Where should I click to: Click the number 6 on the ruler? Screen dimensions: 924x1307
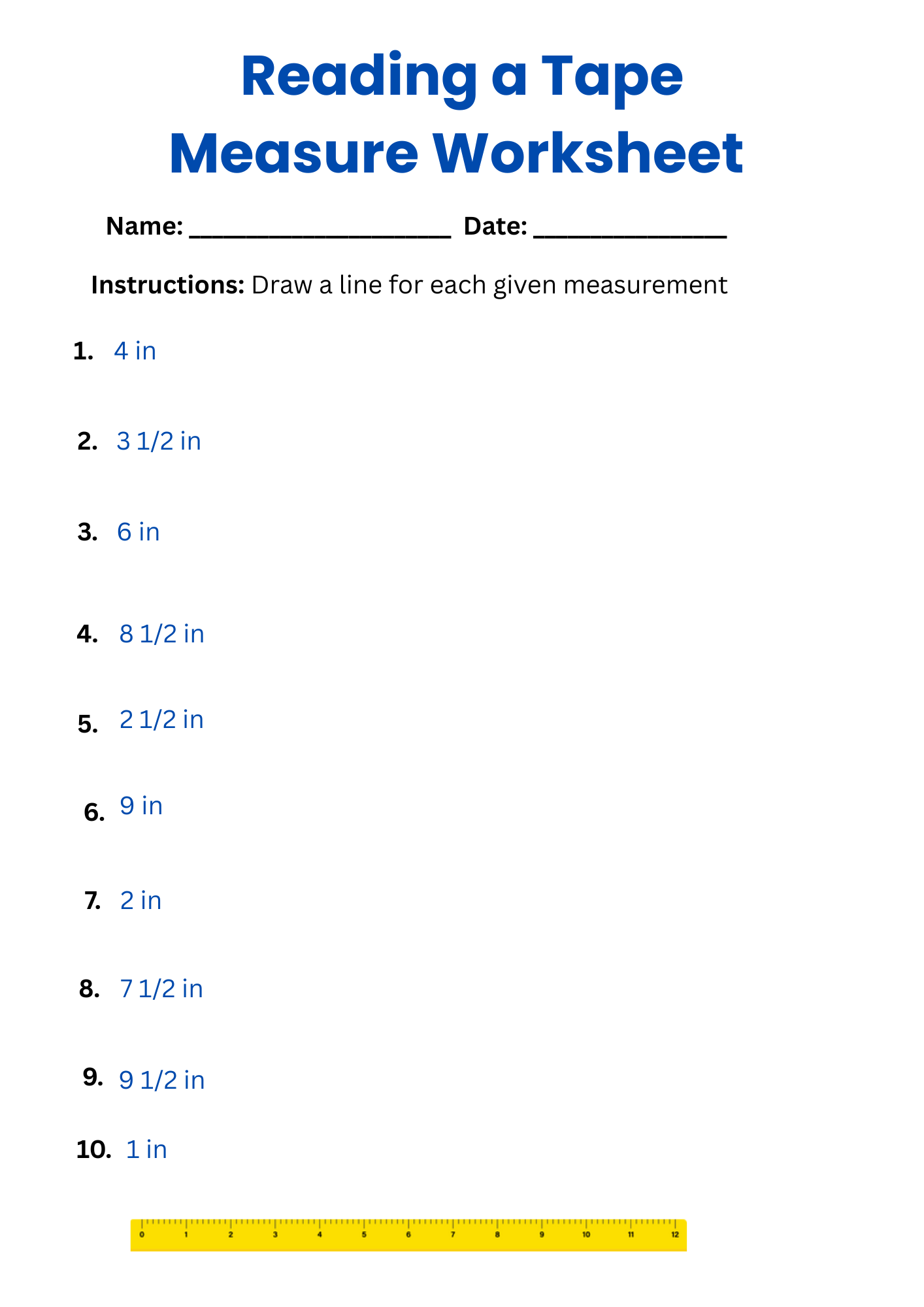coord(408,1234)
